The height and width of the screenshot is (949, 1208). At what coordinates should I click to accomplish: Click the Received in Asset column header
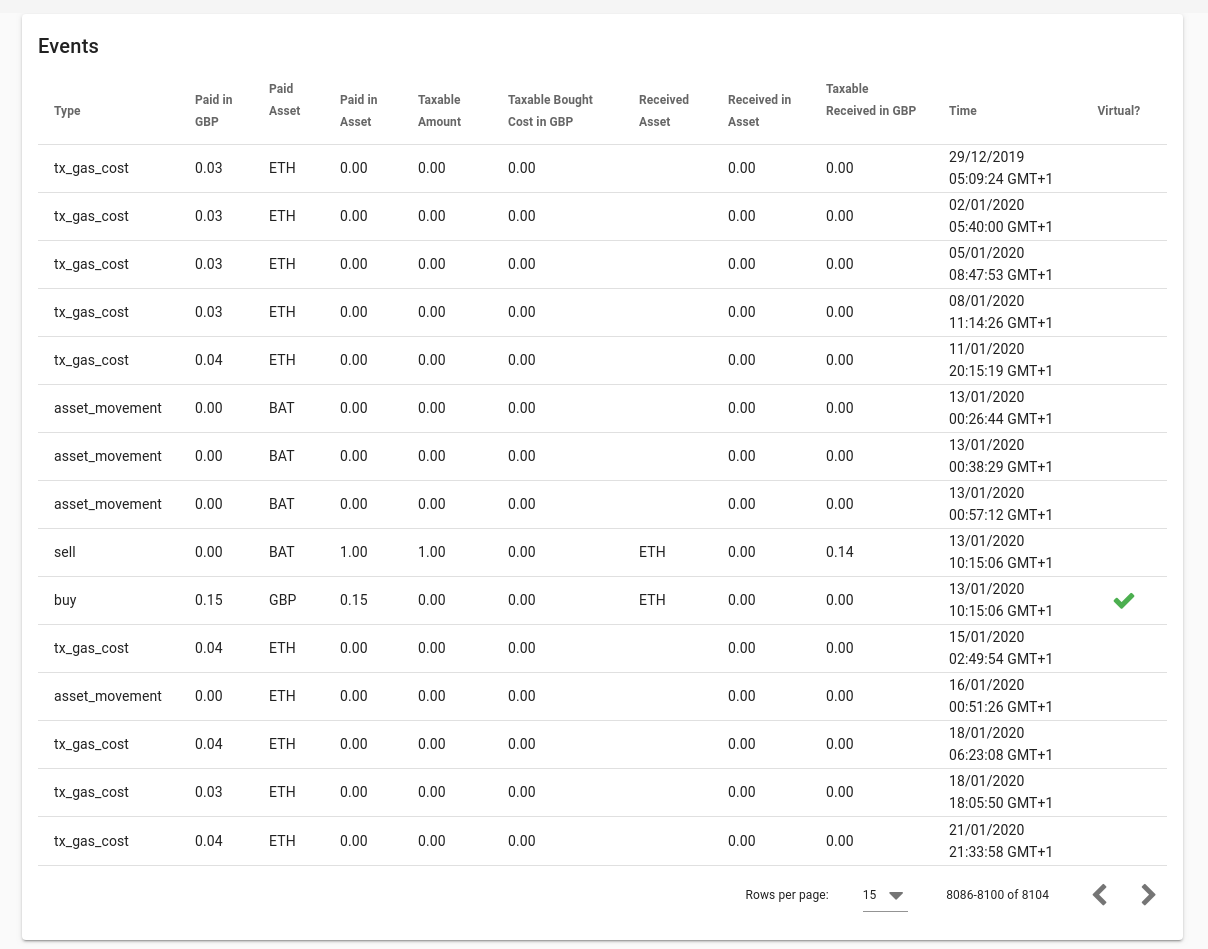(x=759, y=111)
